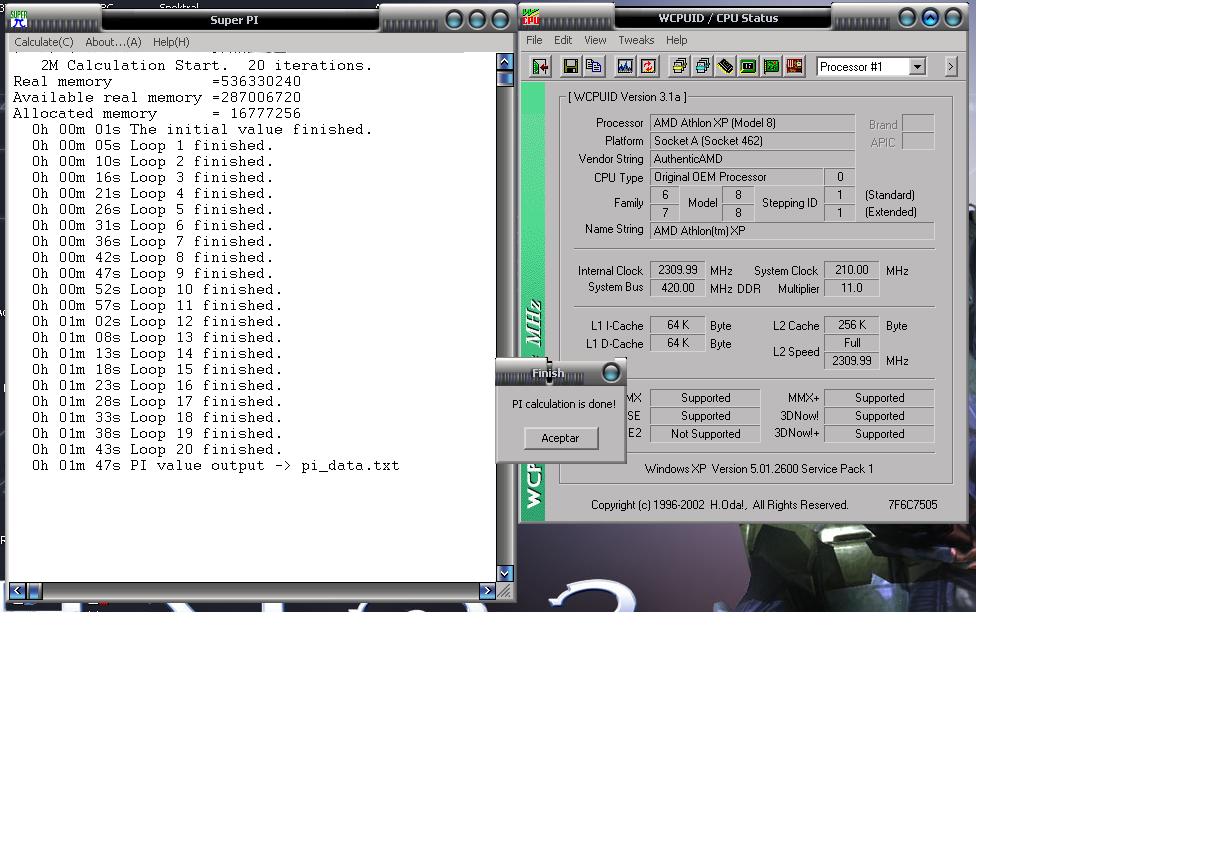This screenshot has width=1217, height=864.
Task: Close the Finish dialog with round button
Action: coord(611,373)
